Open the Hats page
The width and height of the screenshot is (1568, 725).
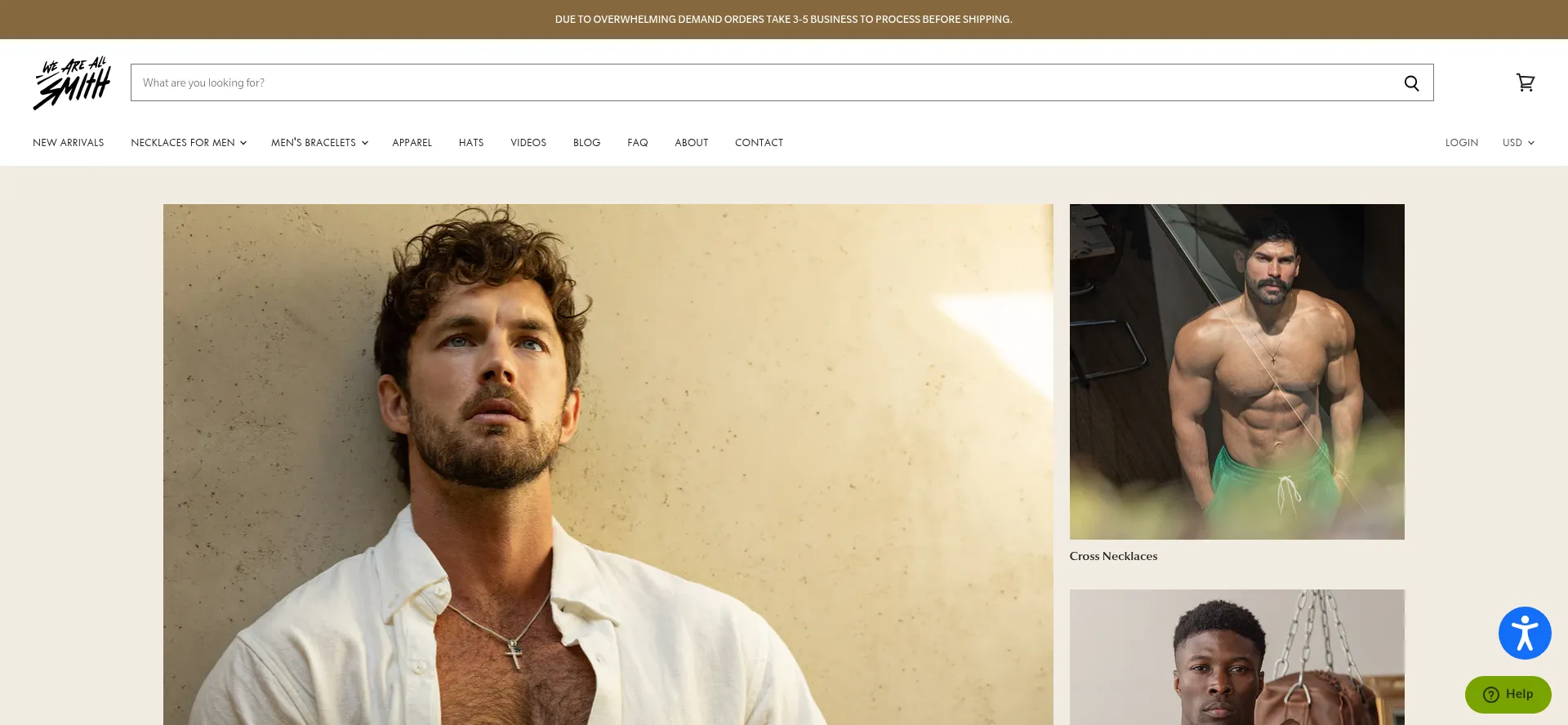point(471,143)
